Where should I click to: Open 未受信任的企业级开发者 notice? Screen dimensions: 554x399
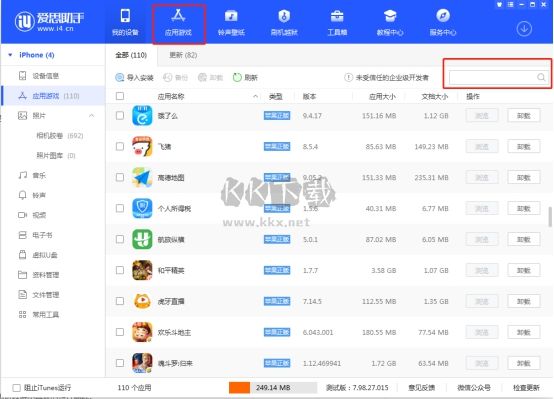click(387, 77)
